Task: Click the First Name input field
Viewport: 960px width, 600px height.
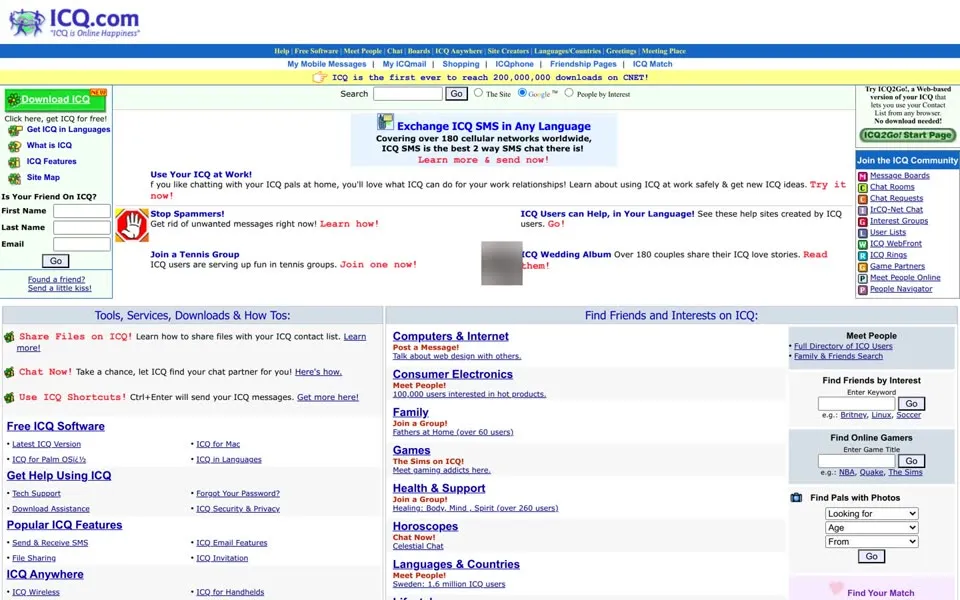Action: point(82,211)
